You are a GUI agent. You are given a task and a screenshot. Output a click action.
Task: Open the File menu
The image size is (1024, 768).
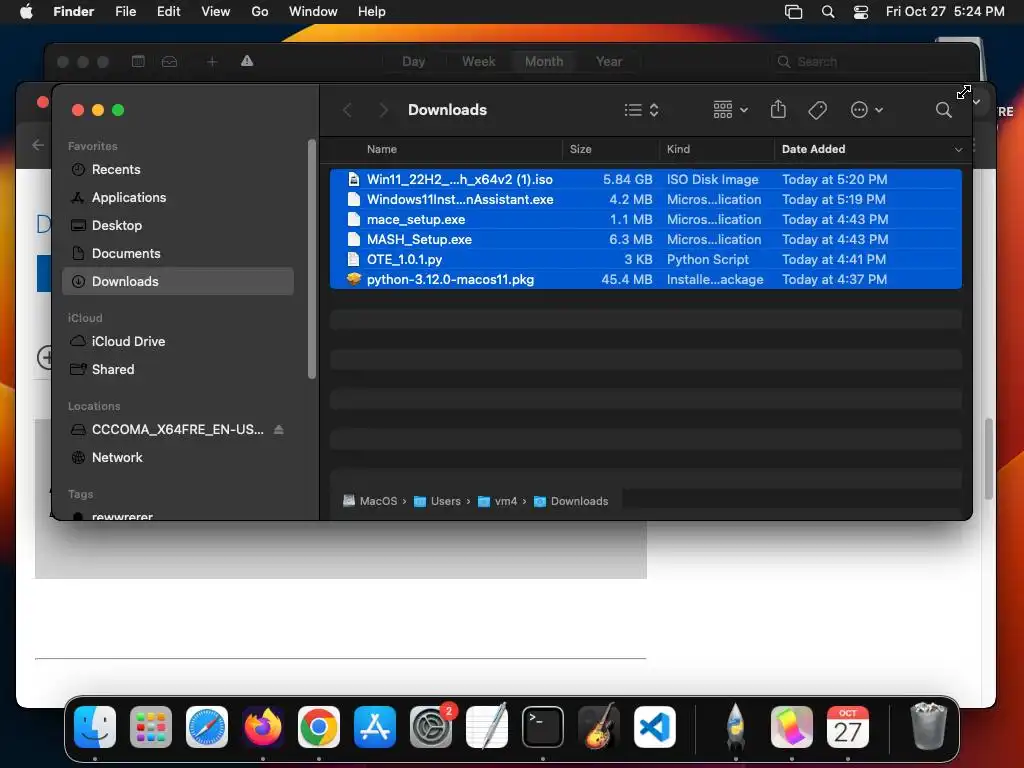(x=125, y=12)
